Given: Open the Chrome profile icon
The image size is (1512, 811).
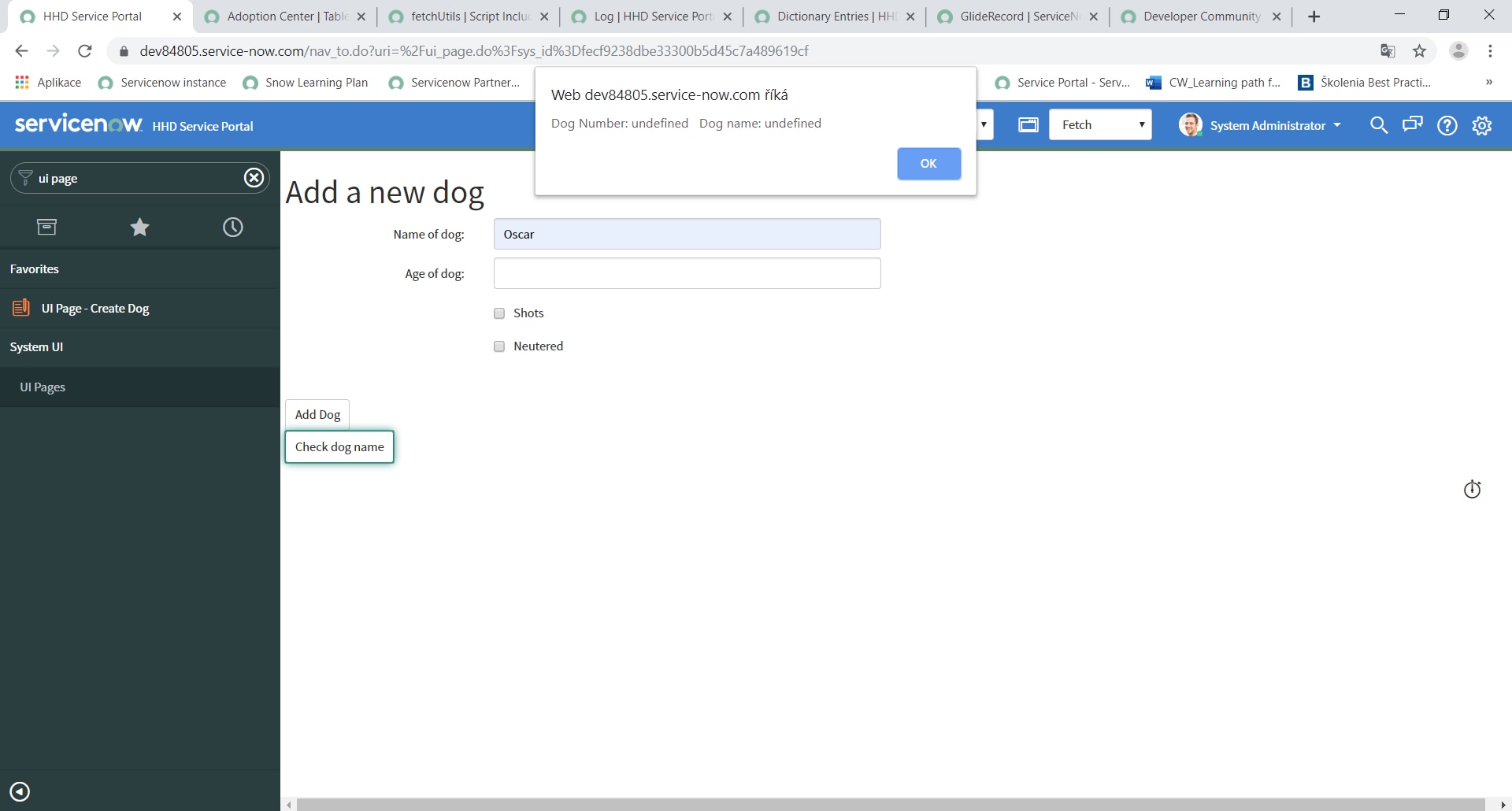Looking at the screenshot, I should pos(1458,51).
